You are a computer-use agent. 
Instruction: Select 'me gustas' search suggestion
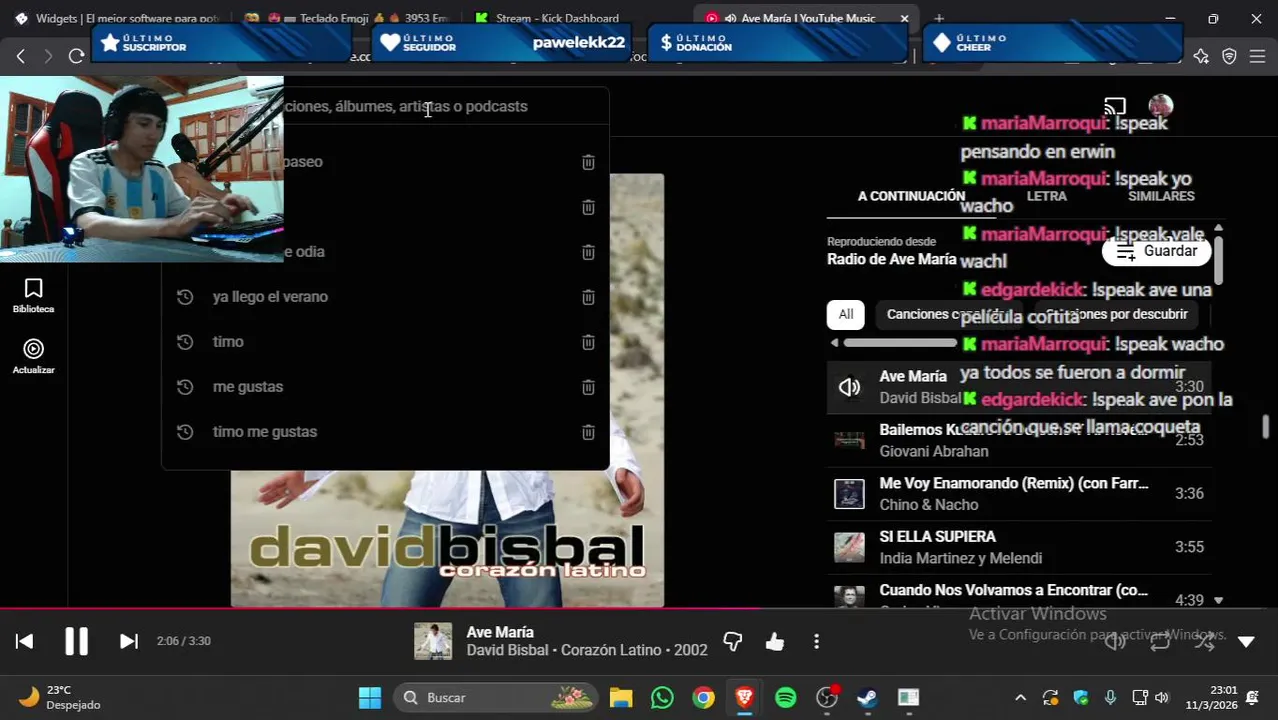click(385, 387)
